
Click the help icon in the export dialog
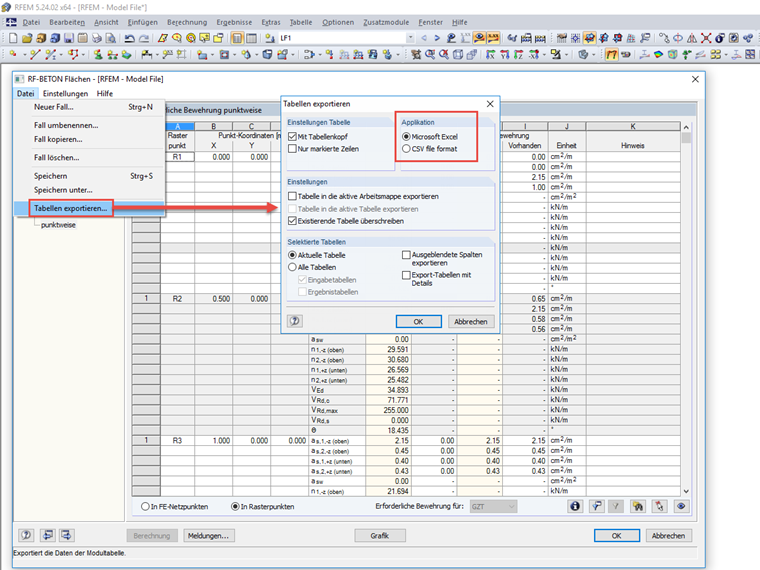[295, 321]
